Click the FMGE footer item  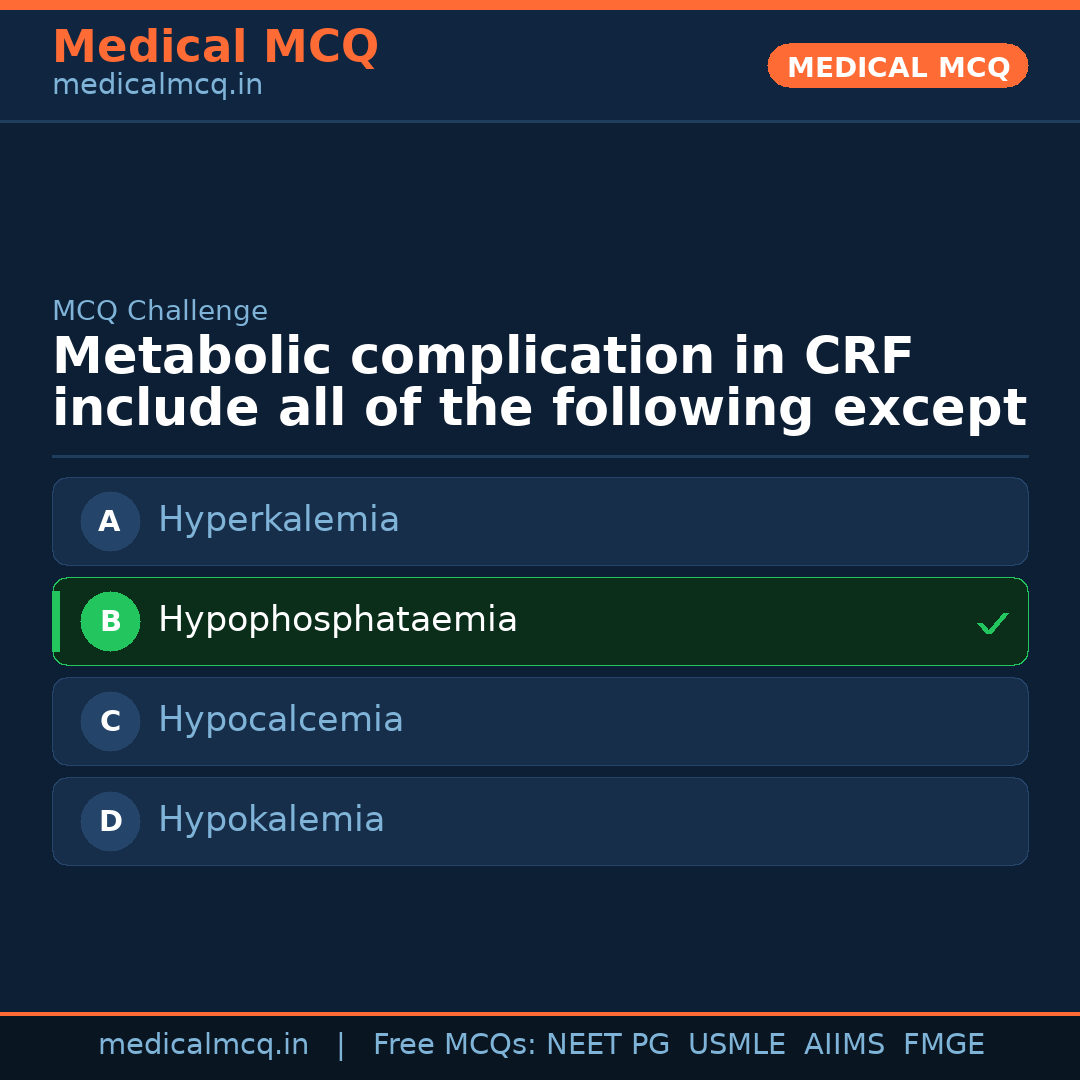[x=943, y=1045]
